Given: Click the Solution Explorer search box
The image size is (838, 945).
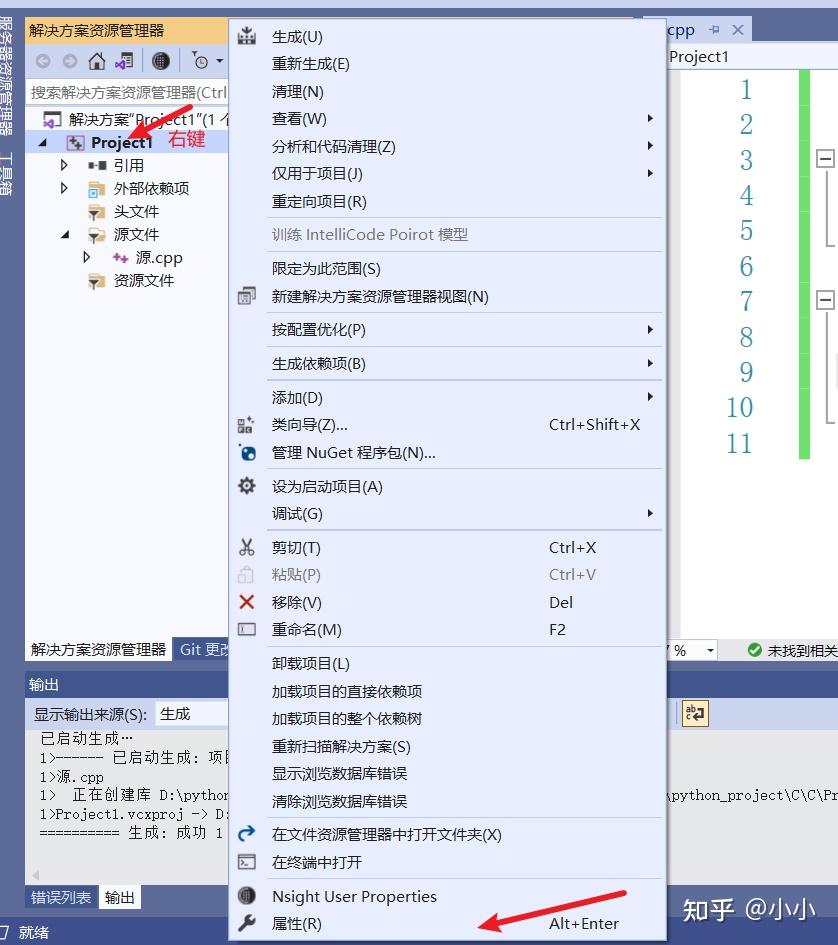Looking at the screenshot, I should [x=127, y=92].
